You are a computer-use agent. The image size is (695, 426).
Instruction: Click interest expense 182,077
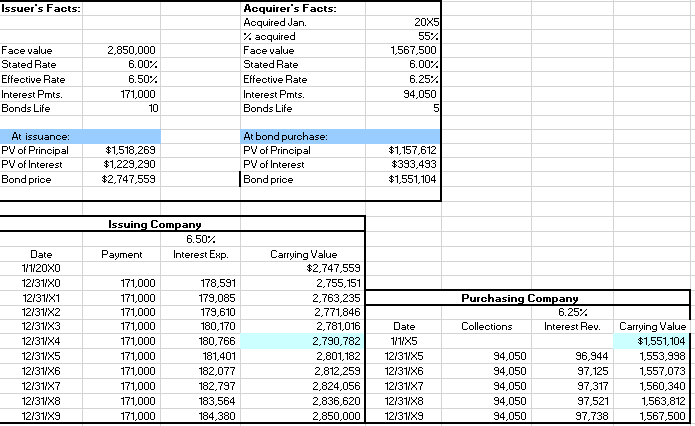(x=217, y=371)
